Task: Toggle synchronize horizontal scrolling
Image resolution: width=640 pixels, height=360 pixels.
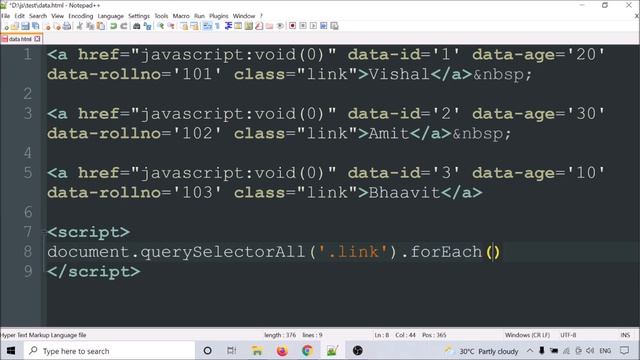Action: pyautogui.click(x=194, y=26)
